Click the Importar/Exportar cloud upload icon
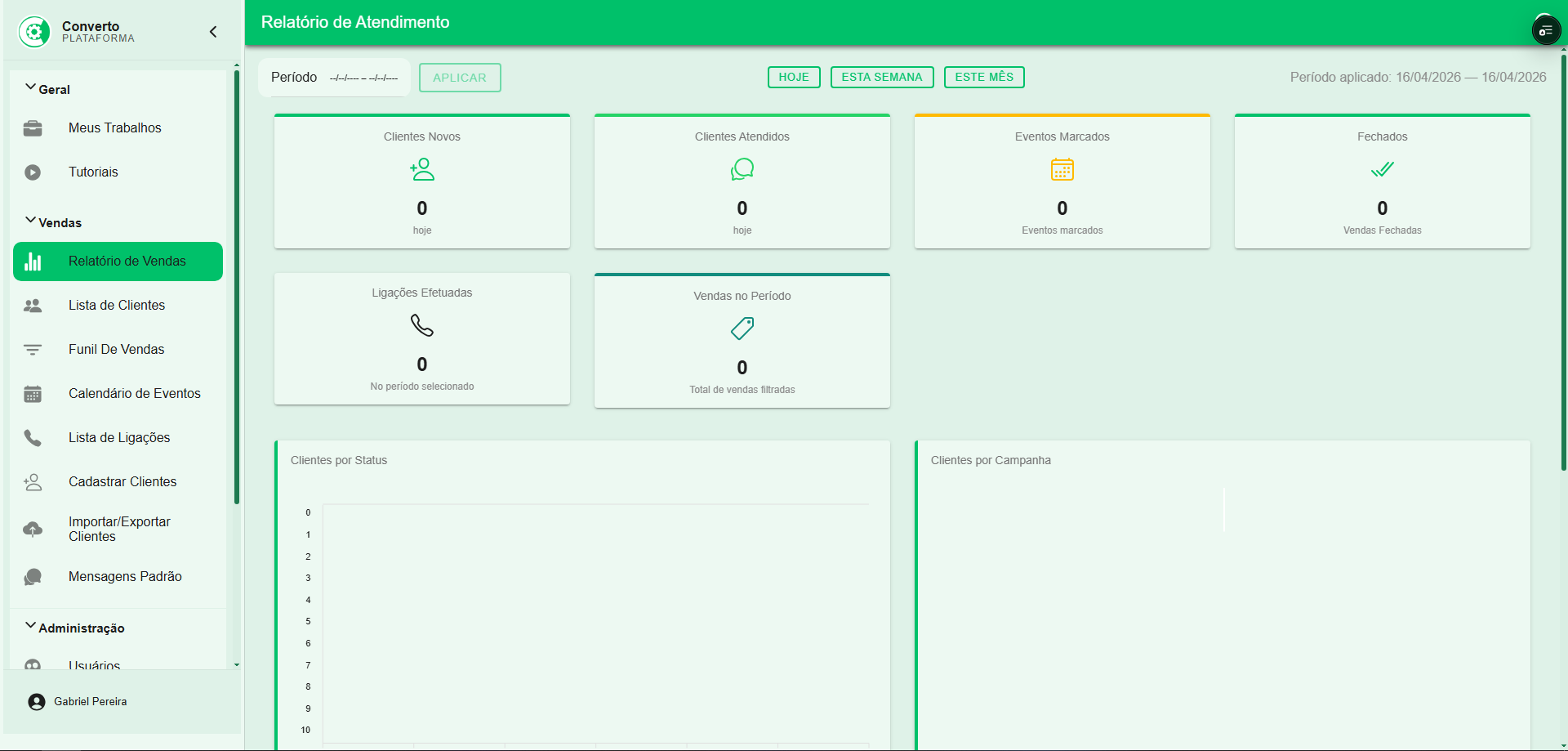1568x751 pixels. (x=33, y=530)
